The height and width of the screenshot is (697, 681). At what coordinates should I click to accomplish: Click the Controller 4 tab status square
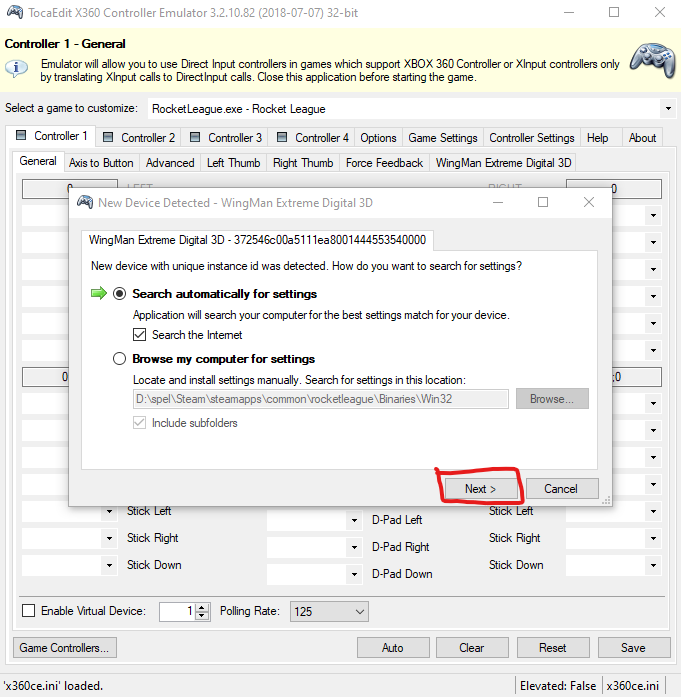282,137
